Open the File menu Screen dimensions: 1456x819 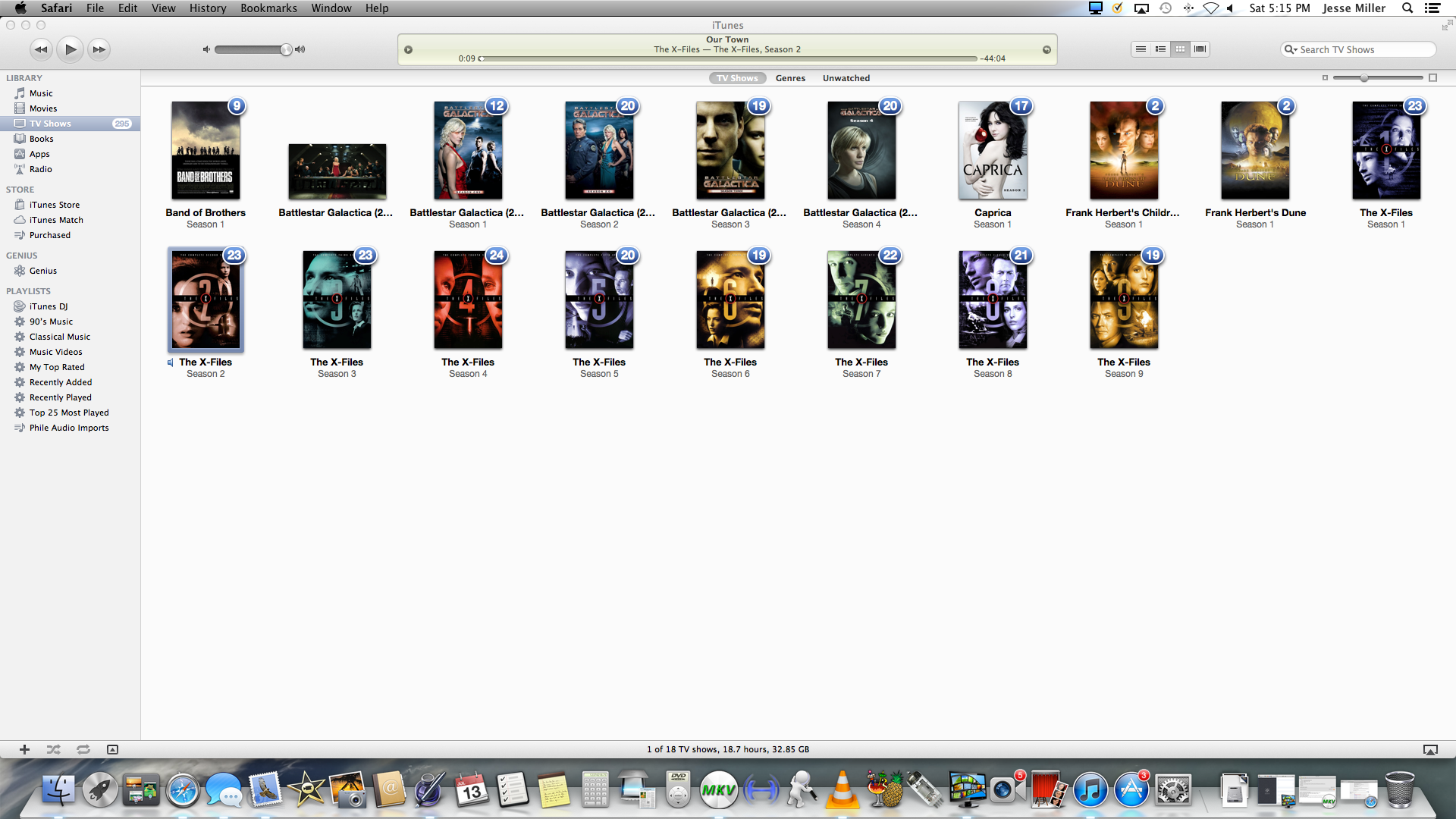coord(95,8)
